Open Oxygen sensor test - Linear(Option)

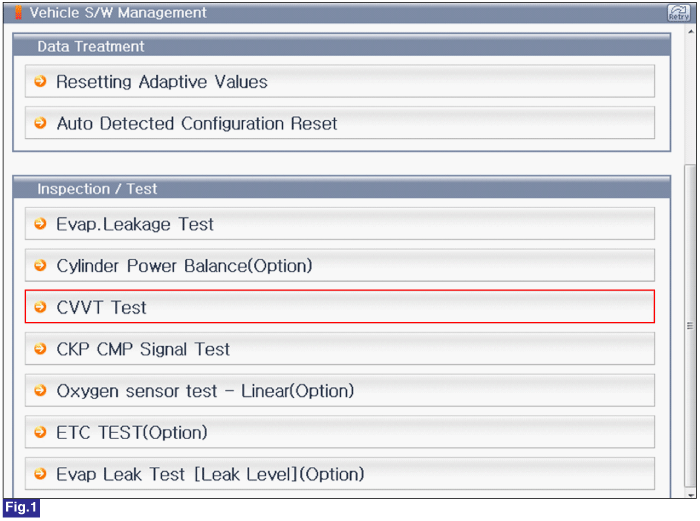[340, 390]
